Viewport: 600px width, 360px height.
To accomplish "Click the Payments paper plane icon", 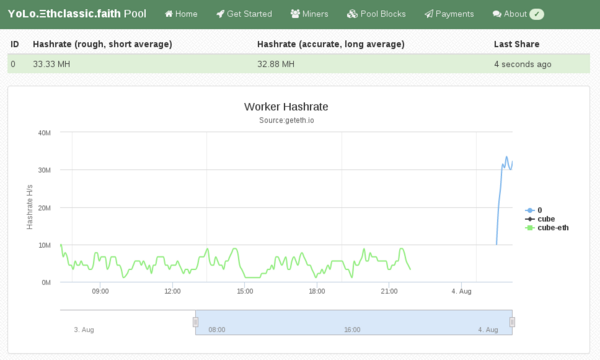I will tap(429, 14).
